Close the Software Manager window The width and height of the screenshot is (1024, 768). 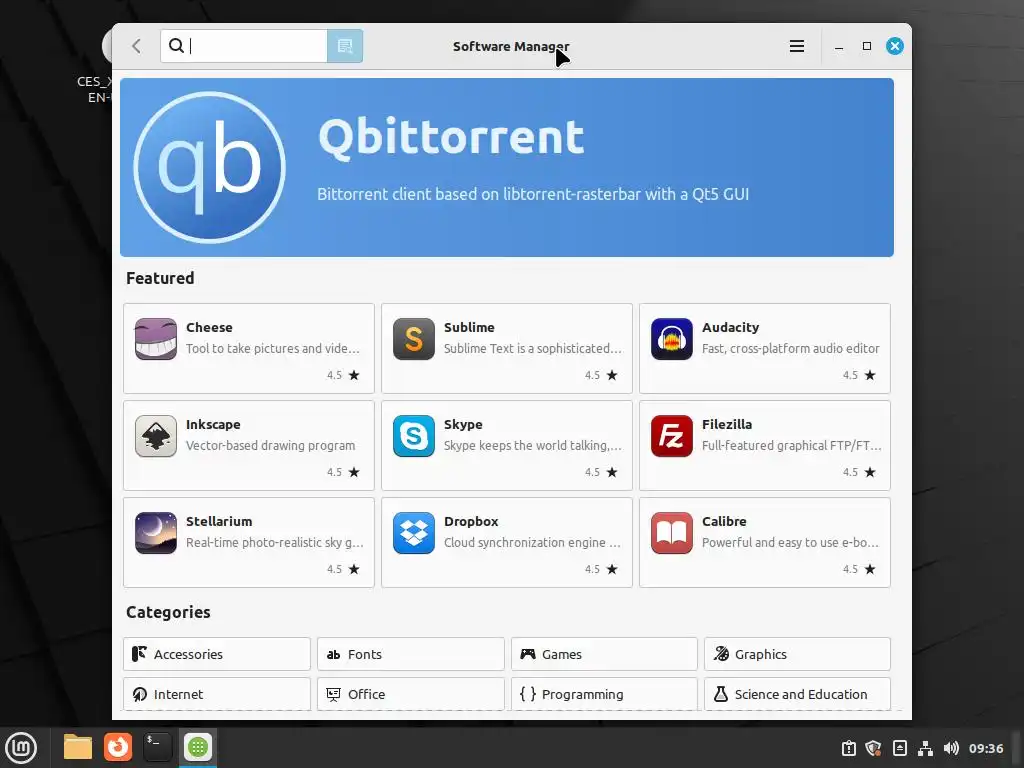click(895, 46)
